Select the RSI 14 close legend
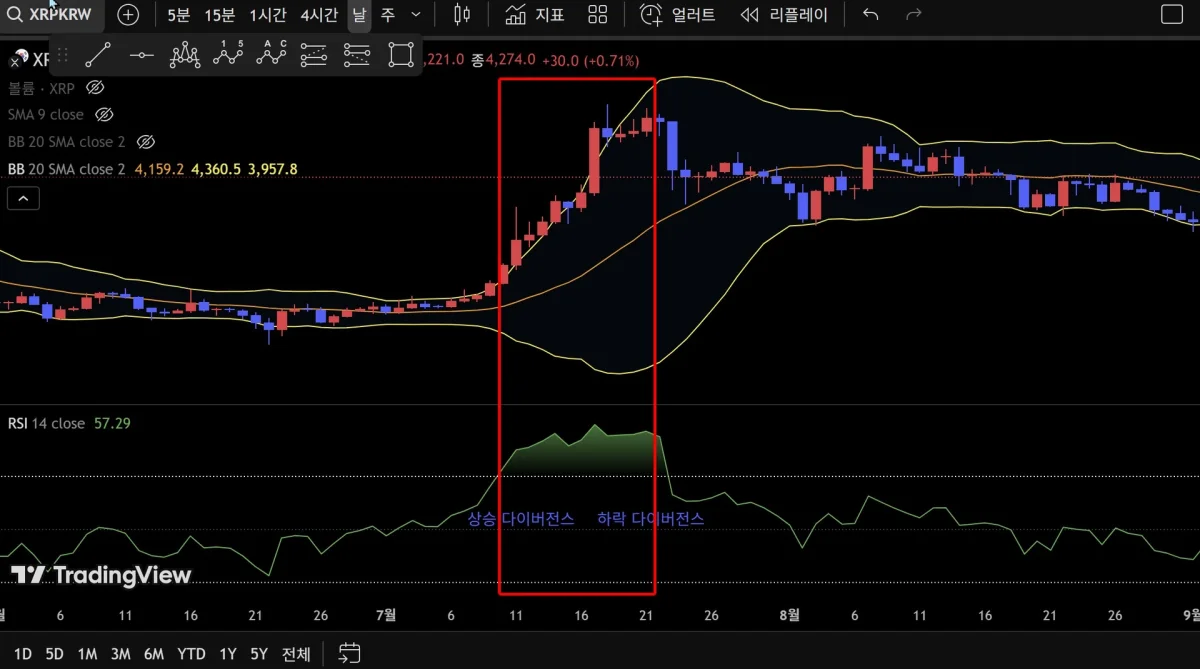Viewport: 1200px width, 669px height. (x=46, y=423)
